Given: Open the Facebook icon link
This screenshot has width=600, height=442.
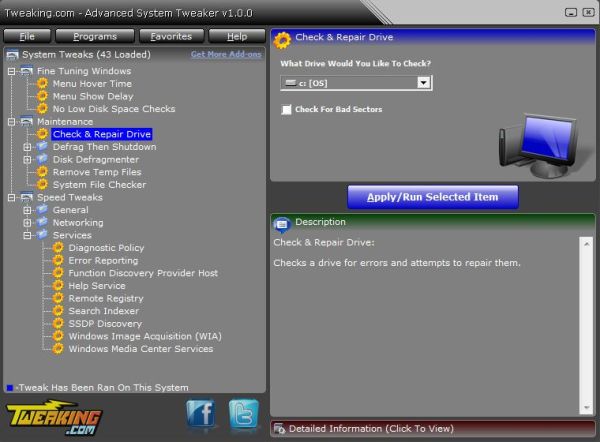Looking at the screenshot, I should [x=201, y=414].
